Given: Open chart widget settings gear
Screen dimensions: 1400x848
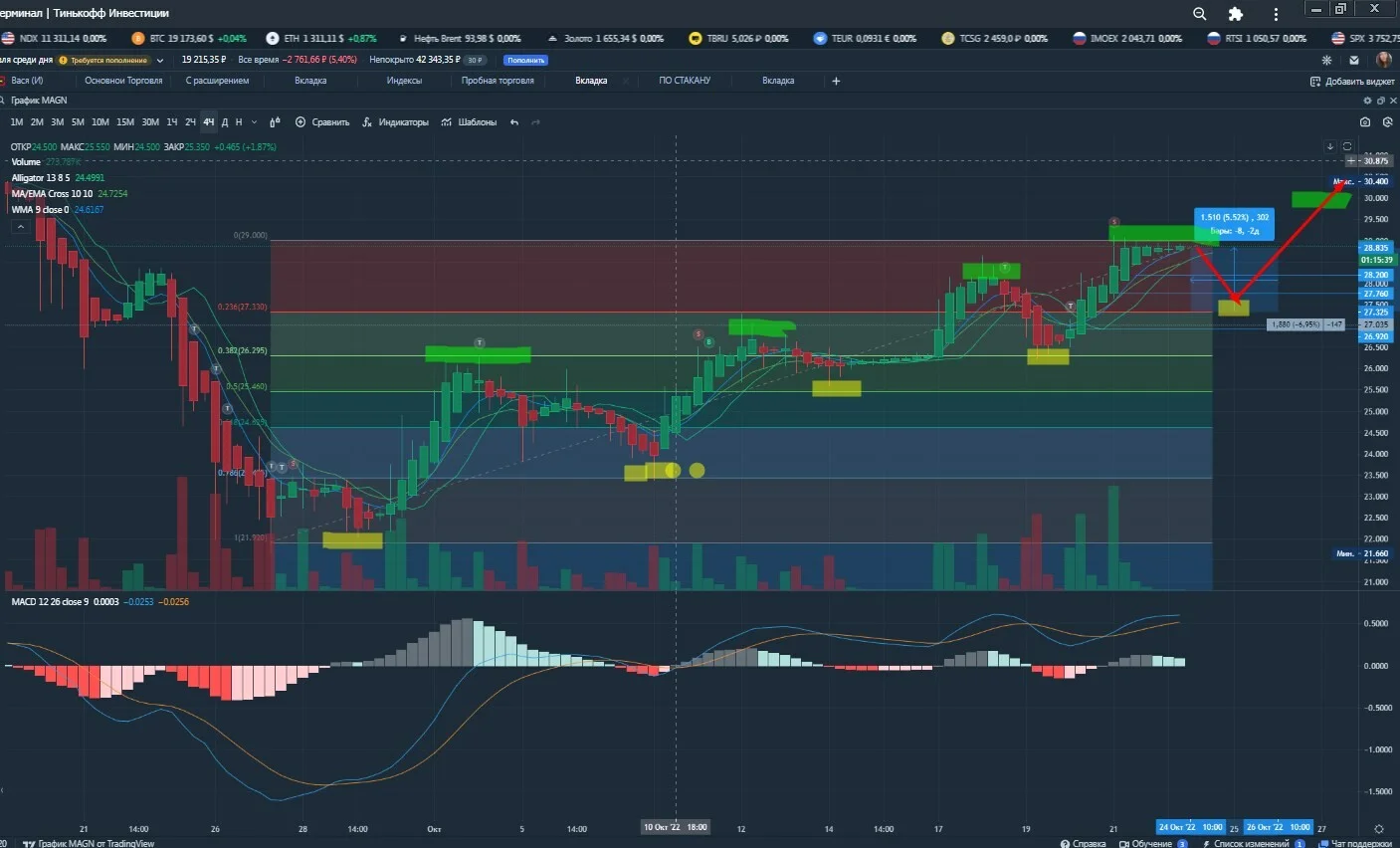Looking at the screenshot, I should 1366,101.
